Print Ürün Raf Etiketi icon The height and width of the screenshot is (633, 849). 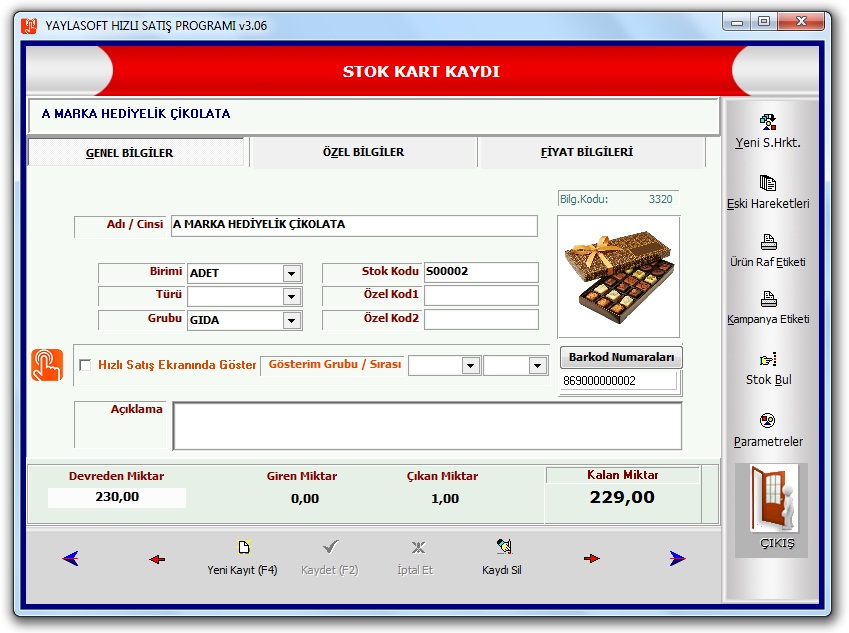pos(768,242)
